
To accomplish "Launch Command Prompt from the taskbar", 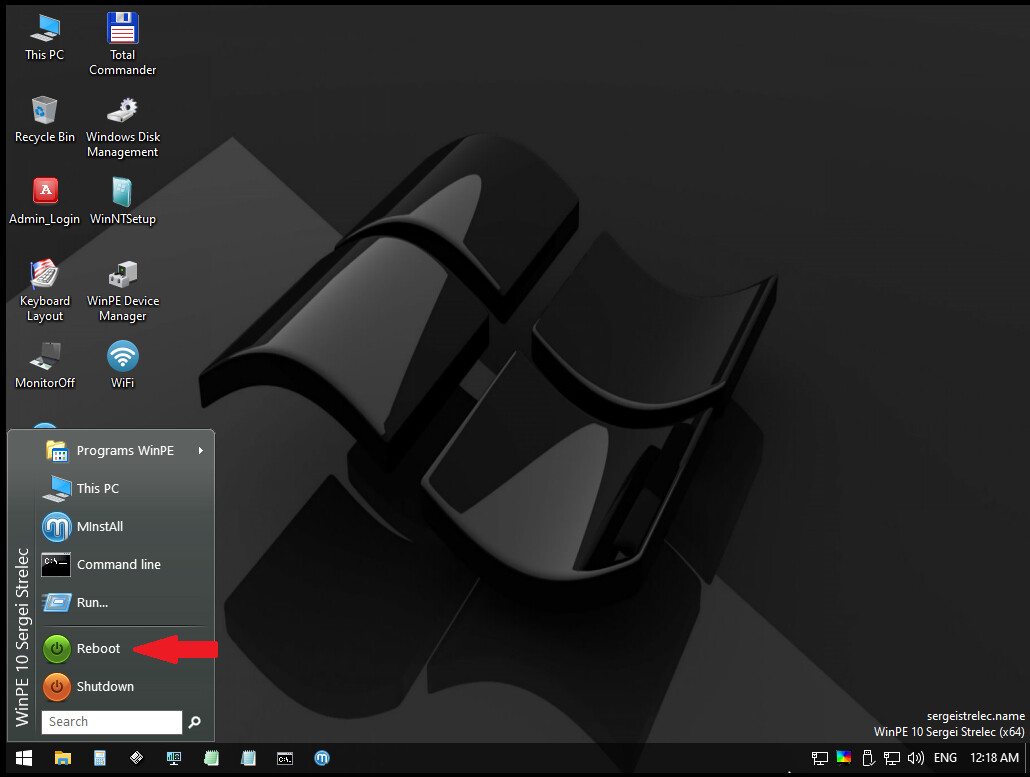I will [285, 758].
